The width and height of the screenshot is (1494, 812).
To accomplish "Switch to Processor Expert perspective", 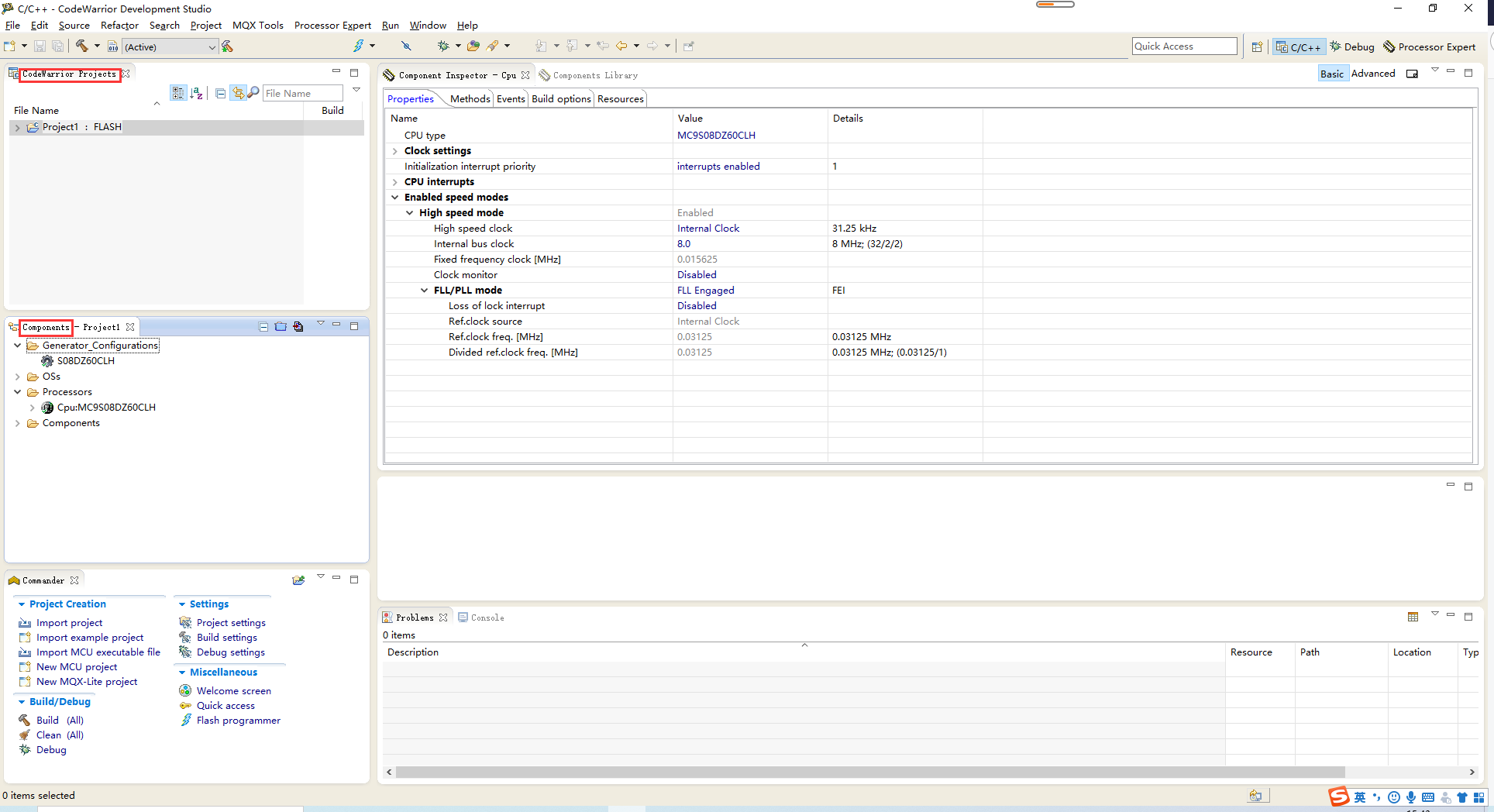I will point(1429,47).
